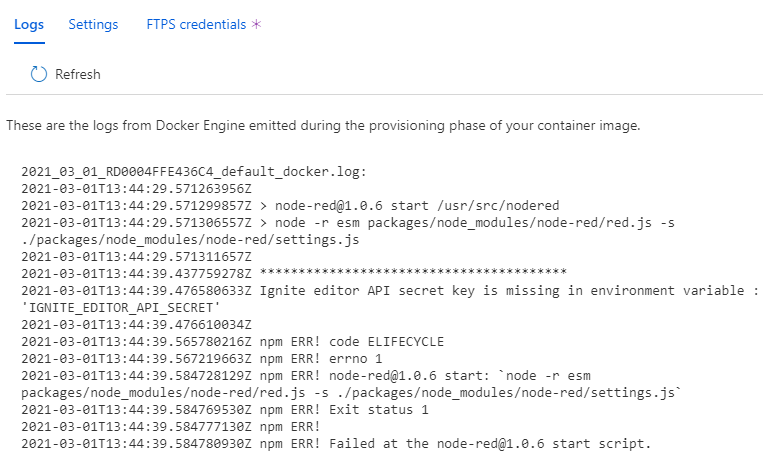Click the first log timestamp ending in 571263956Z
Screen dimensions: 763x454
[136, 188]
